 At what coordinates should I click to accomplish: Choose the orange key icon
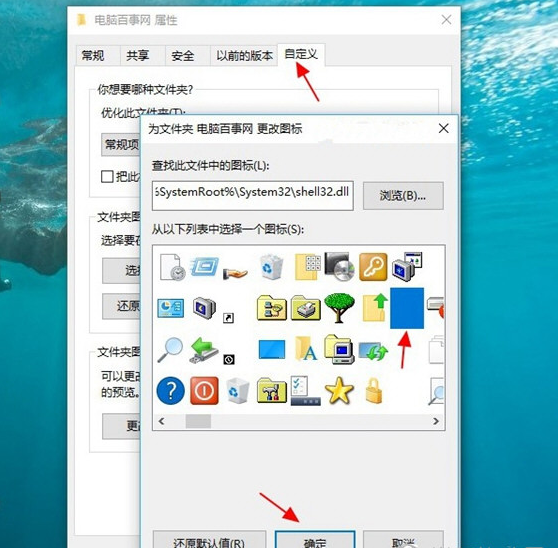(x=373, y=267)
